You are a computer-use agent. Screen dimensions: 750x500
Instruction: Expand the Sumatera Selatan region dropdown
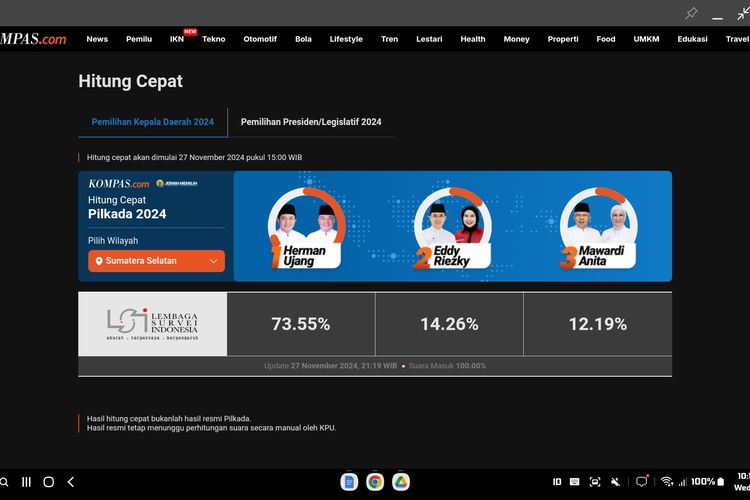[156, 261]
